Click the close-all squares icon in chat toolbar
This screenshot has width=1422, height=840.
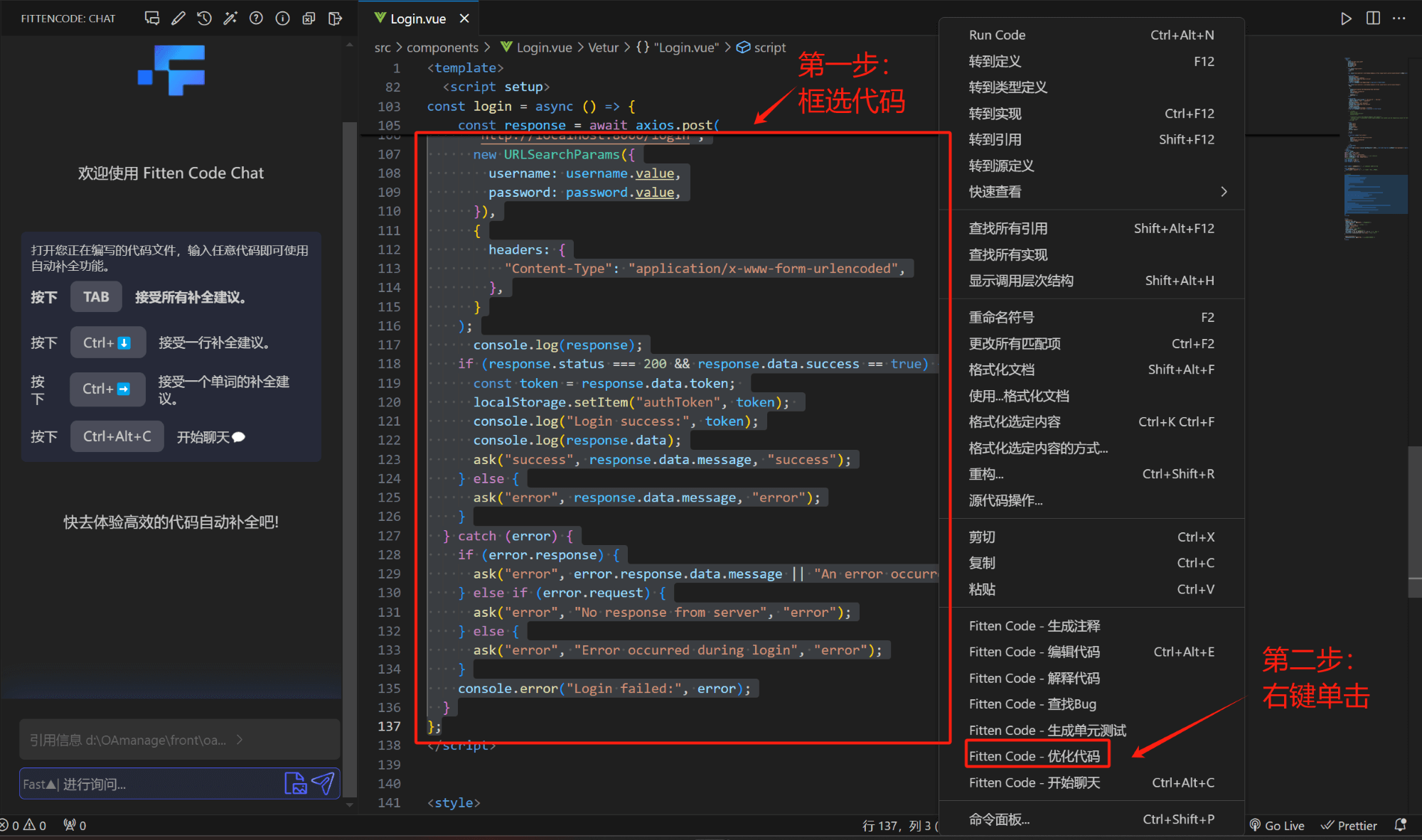click(309, 18)
